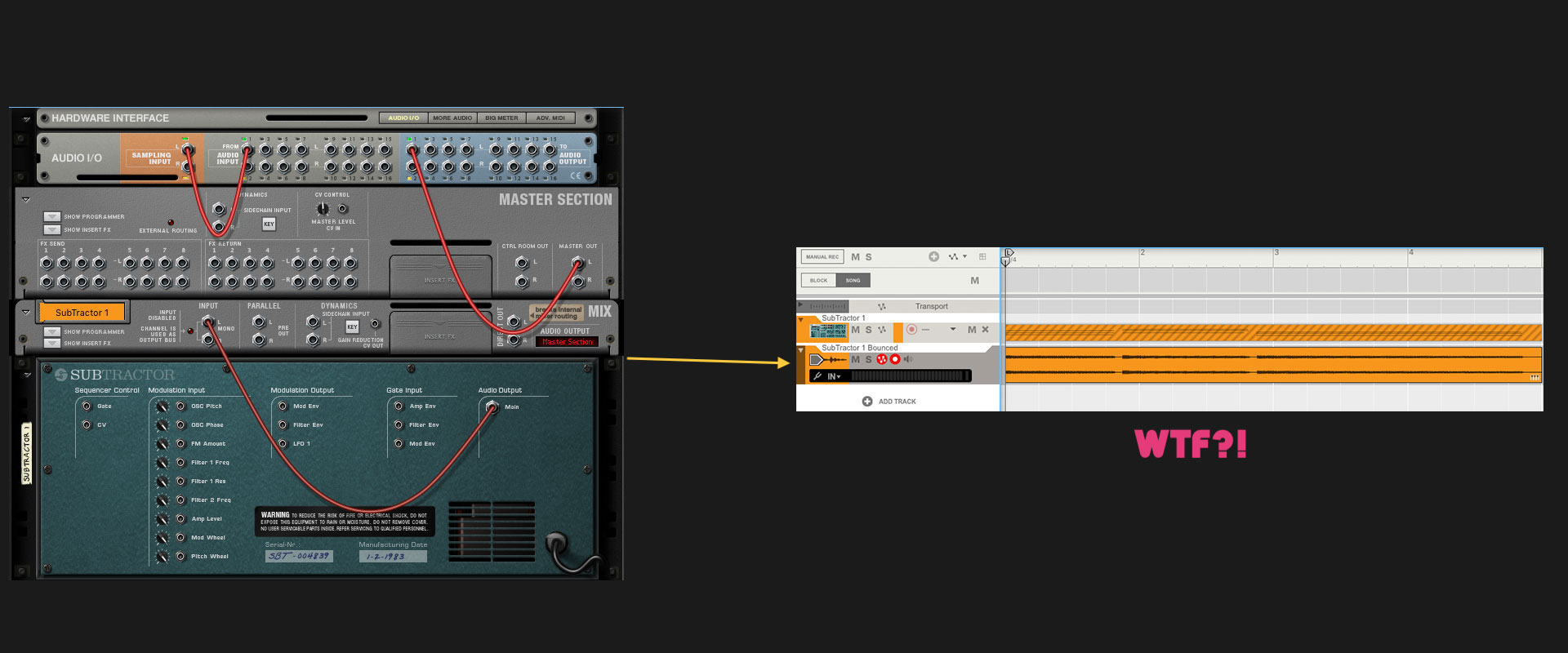Select SONG mode in sequencer

pos(853,280)
